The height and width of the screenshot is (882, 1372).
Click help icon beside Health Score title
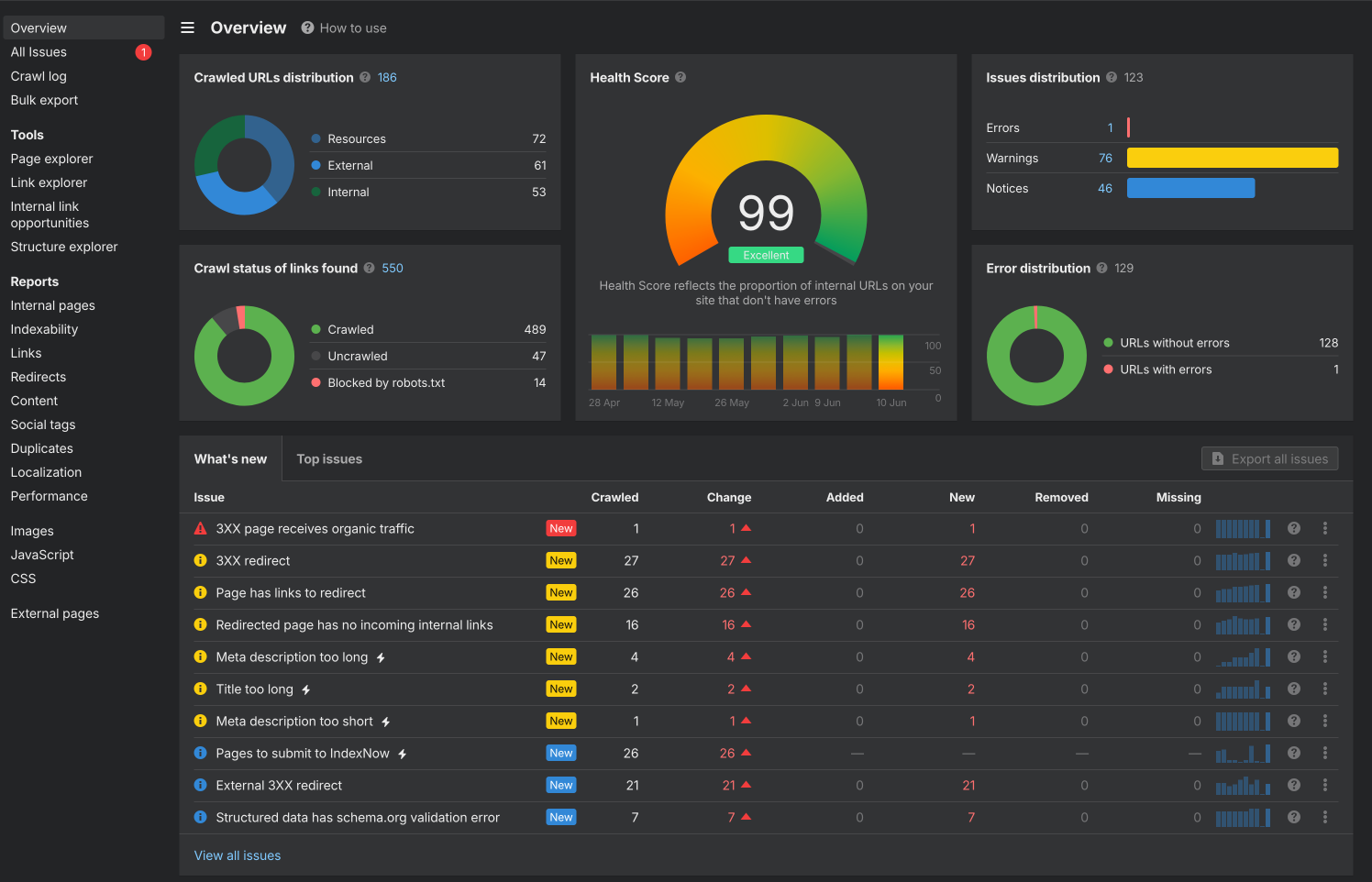click(x=680, y=77)
